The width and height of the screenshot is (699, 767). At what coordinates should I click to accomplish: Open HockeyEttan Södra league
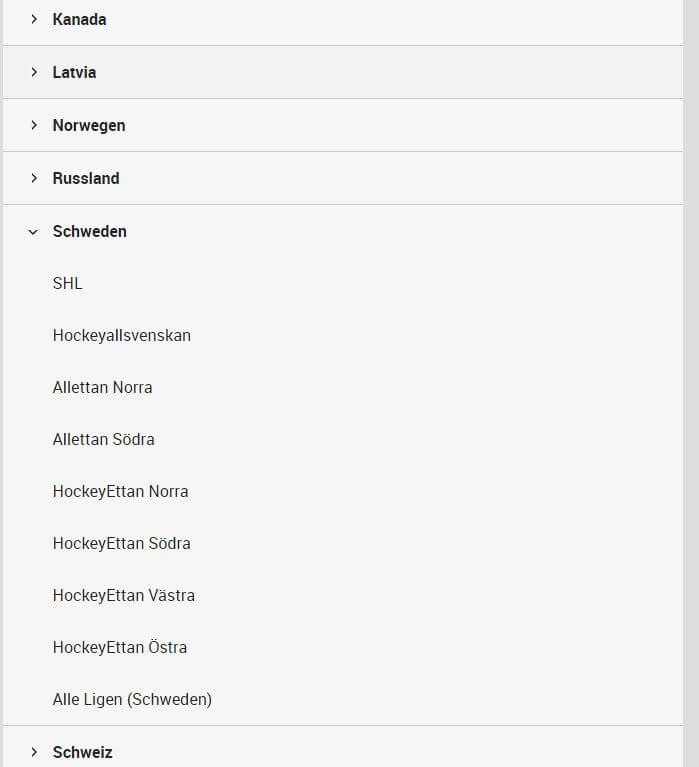(122, 543)
